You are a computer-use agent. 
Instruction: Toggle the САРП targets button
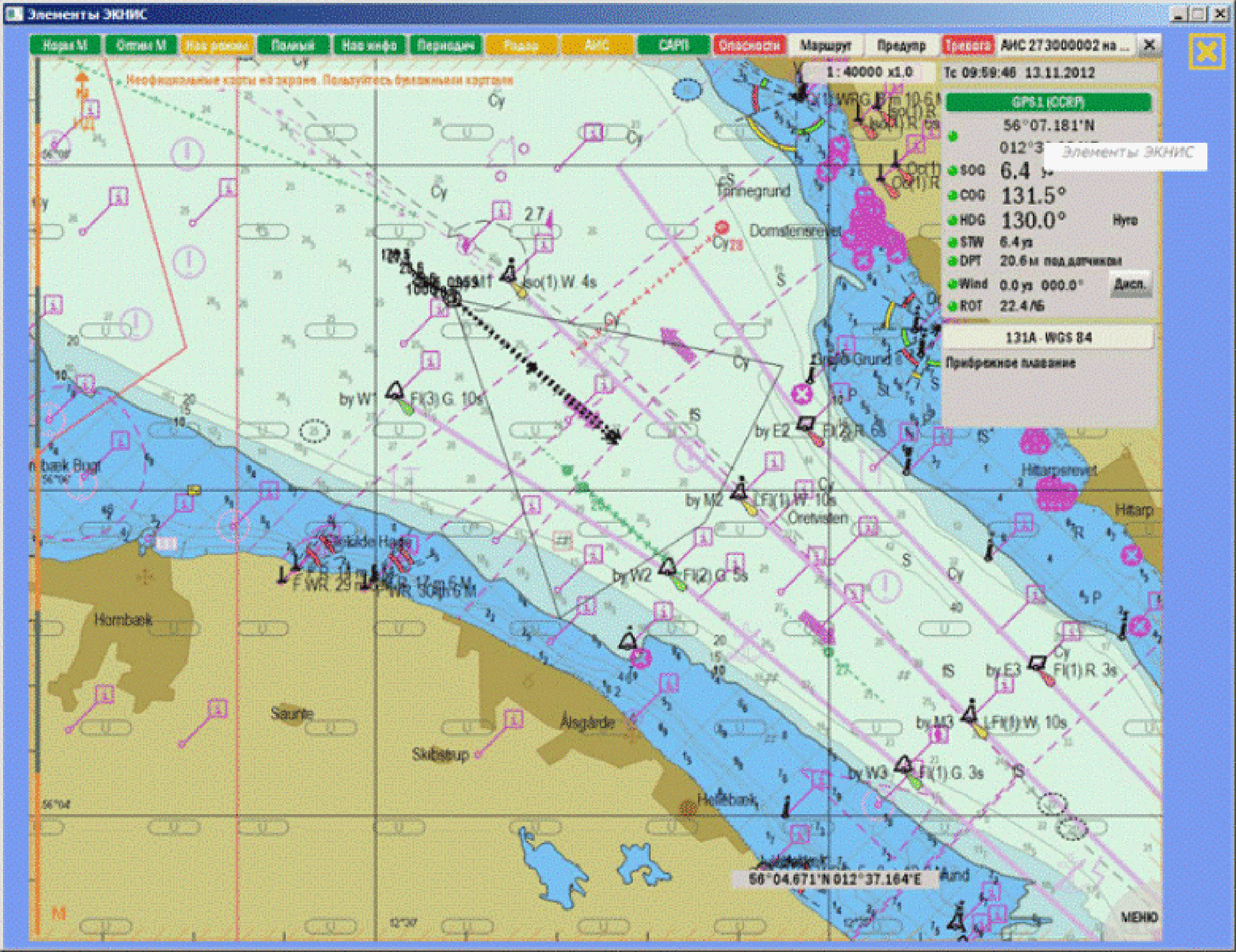click(673, 45)
